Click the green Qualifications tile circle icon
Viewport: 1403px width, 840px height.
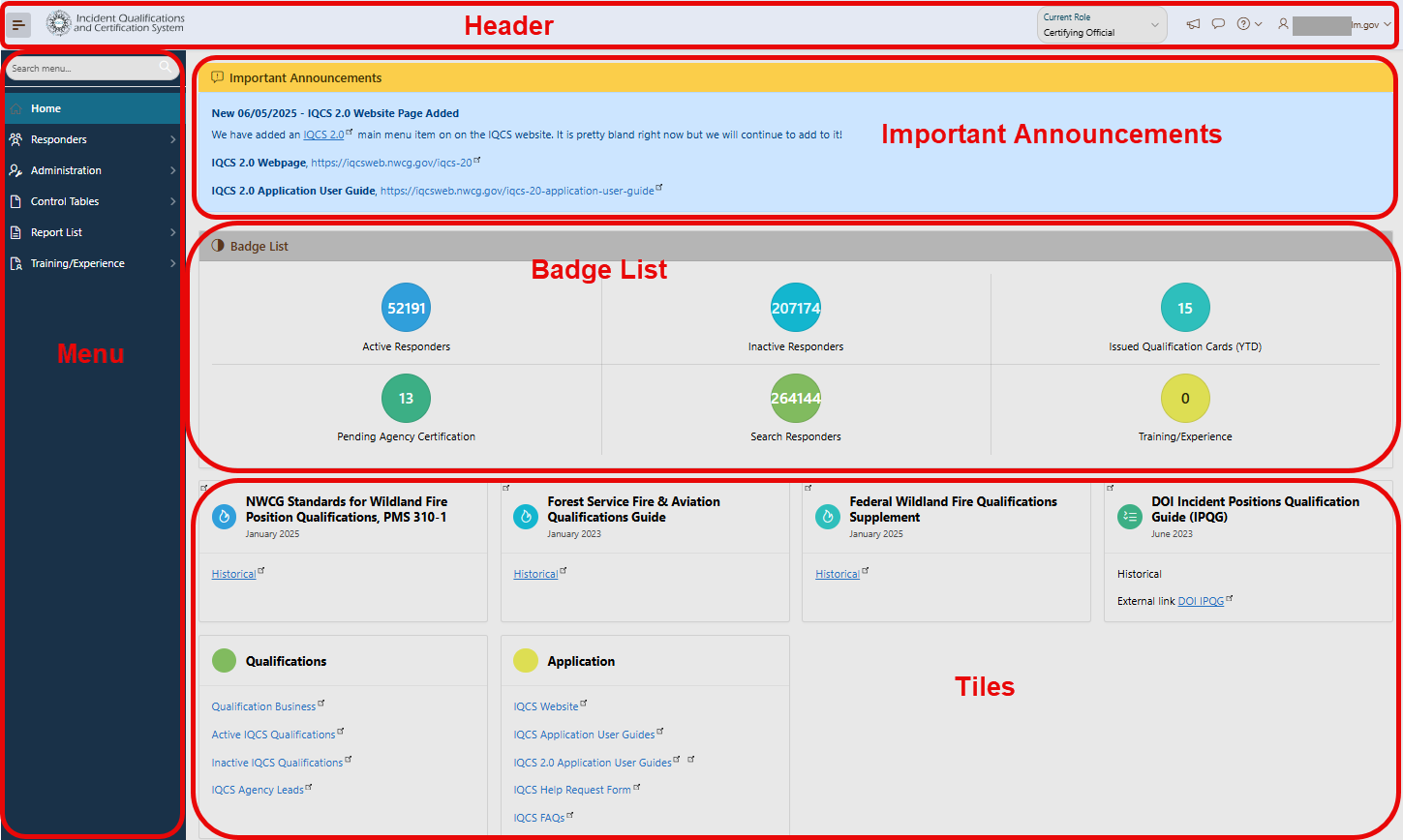(x=224, y=661)
